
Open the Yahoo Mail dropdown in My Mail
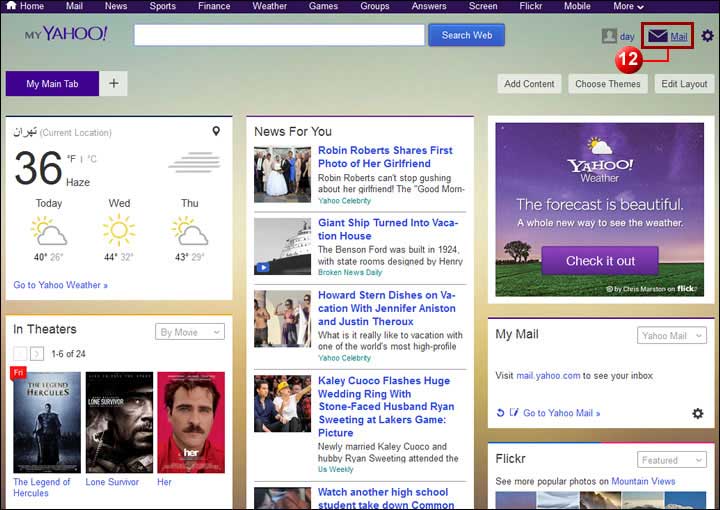point(672,336)
